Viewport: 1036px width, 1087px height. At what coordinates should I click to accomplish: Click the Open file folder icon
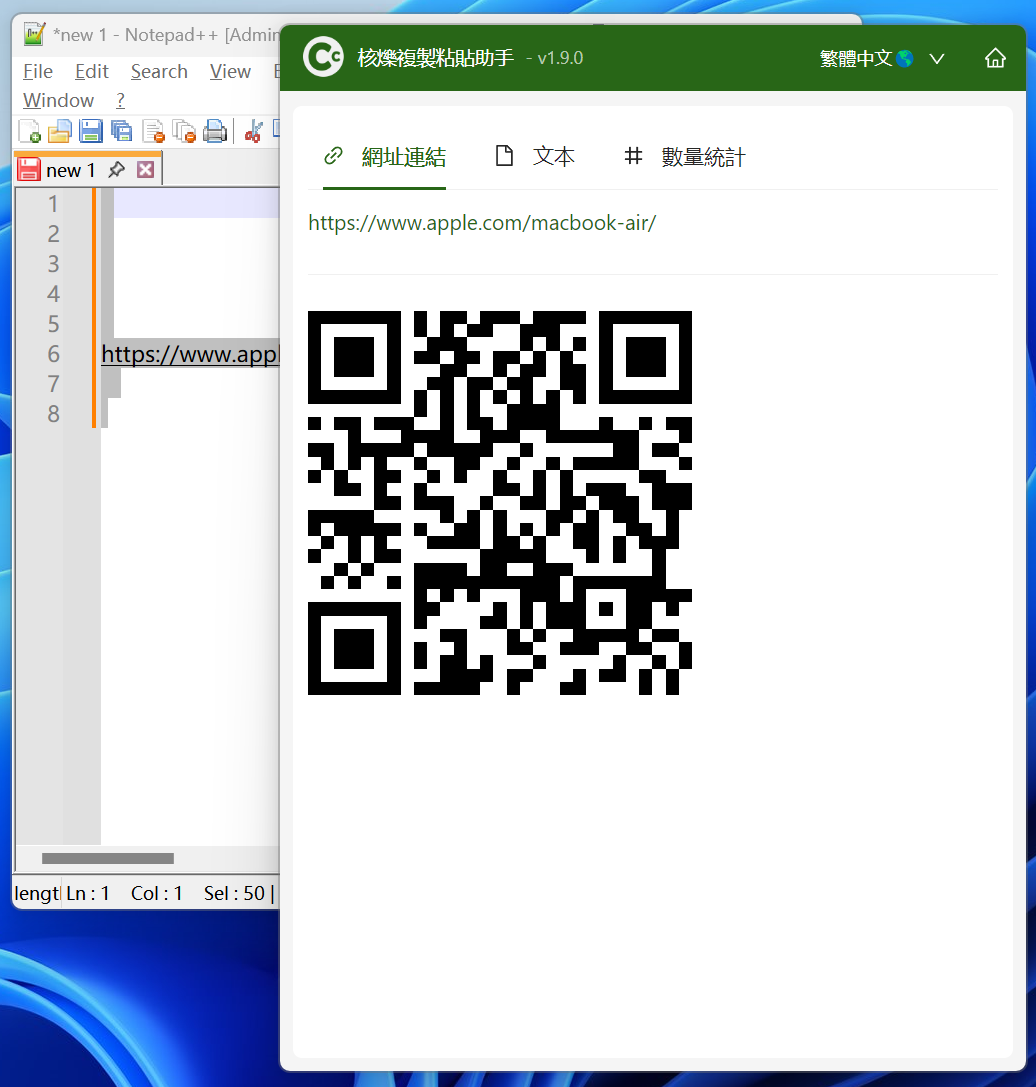click(x=60, y=131)
